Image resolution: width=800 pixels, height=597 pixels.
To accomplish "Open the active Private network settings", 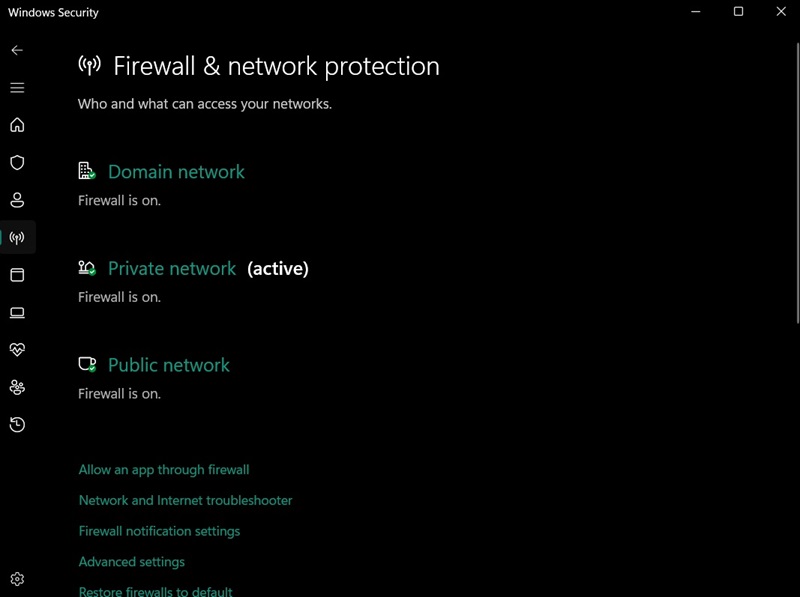I will tap(171, 268).
